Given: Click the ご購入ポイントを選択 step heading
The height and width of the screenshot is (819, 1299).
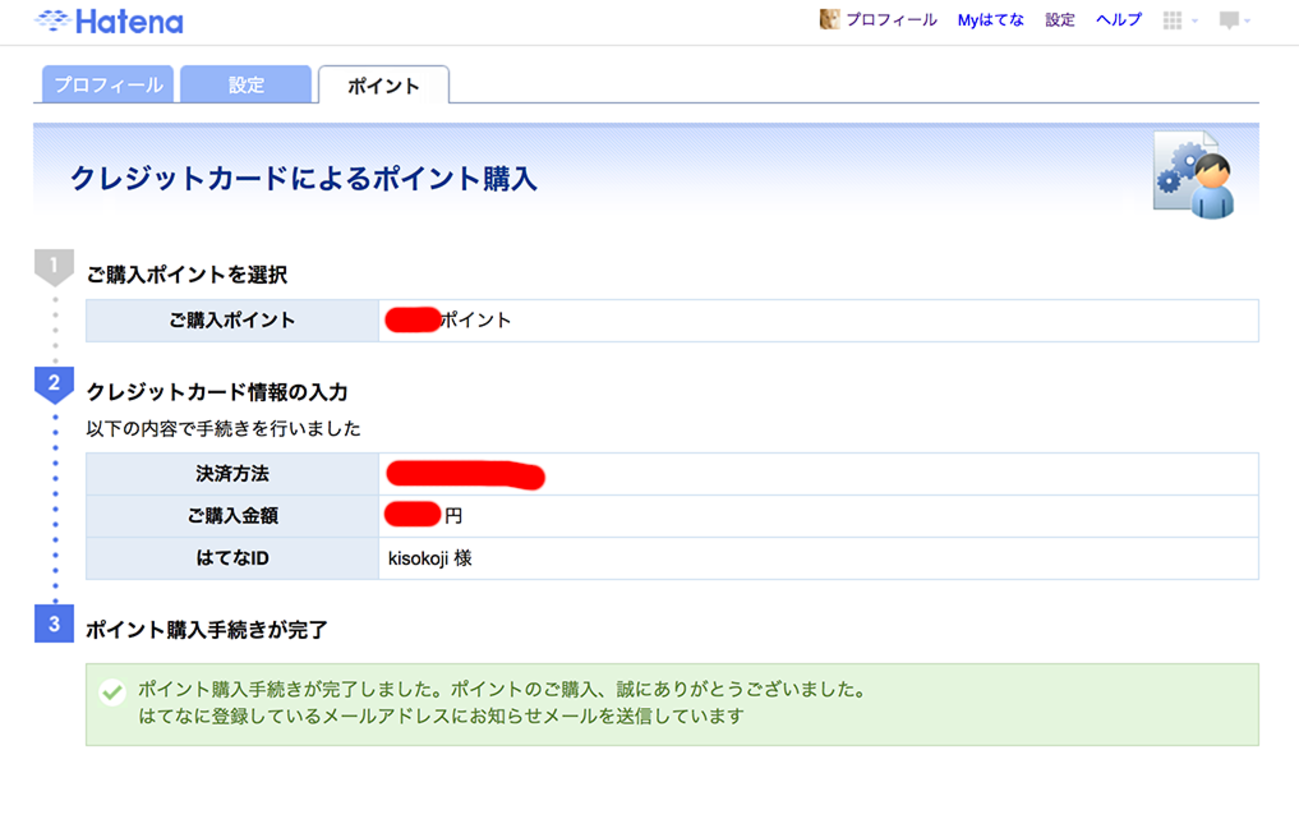Looking at the screenshot, I should point(187,275).
